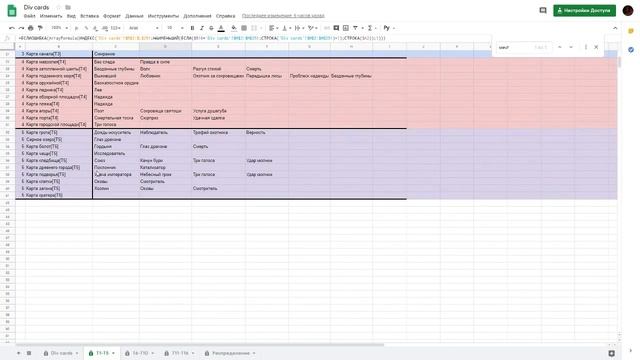The width and height of the screenshot is (640, 360).
Task: Open the Справка menu
Action: [x=225, y=16]
